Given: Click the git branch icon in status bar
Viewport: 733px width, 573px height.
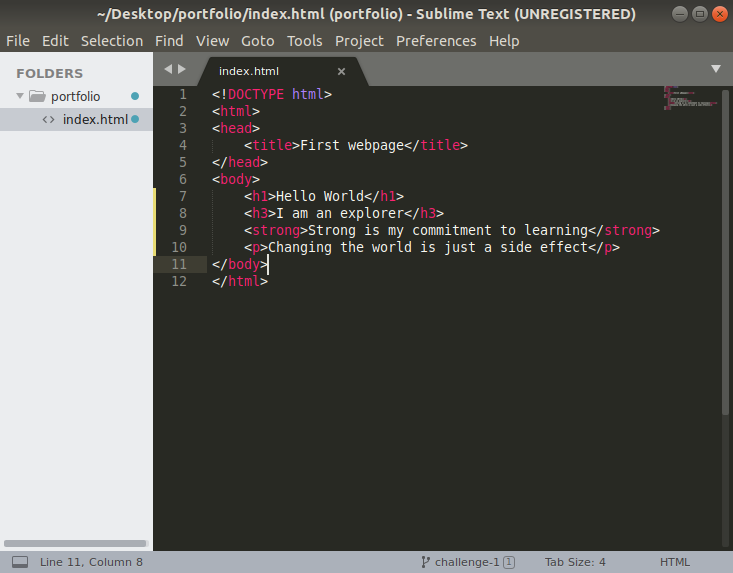Looking at the screenshot, I should tap(425, 562).
